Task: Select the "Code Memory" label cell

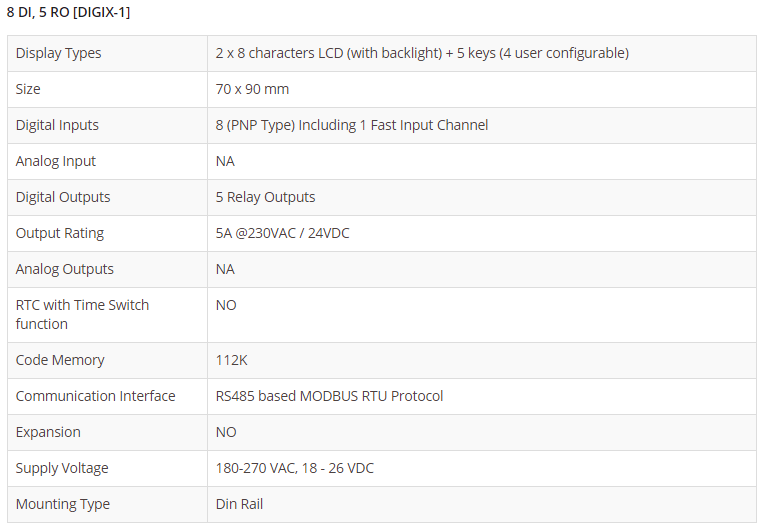Action: (60, 360)
